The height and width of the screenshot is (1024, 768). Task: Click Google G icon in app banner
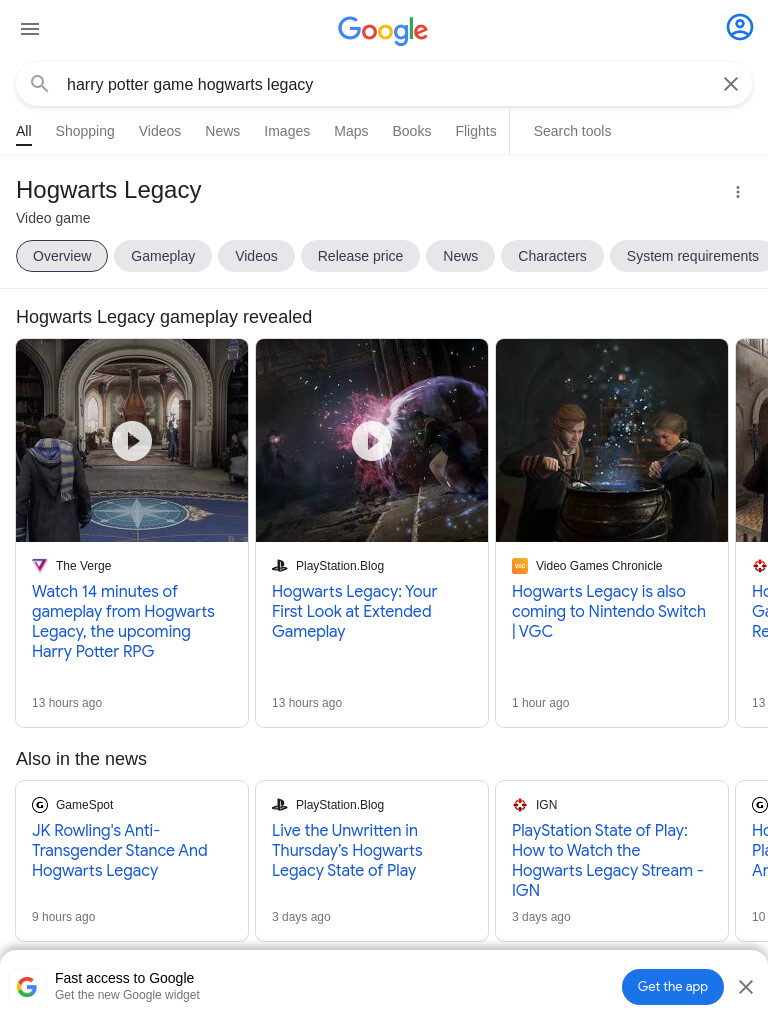pos(27,986)
